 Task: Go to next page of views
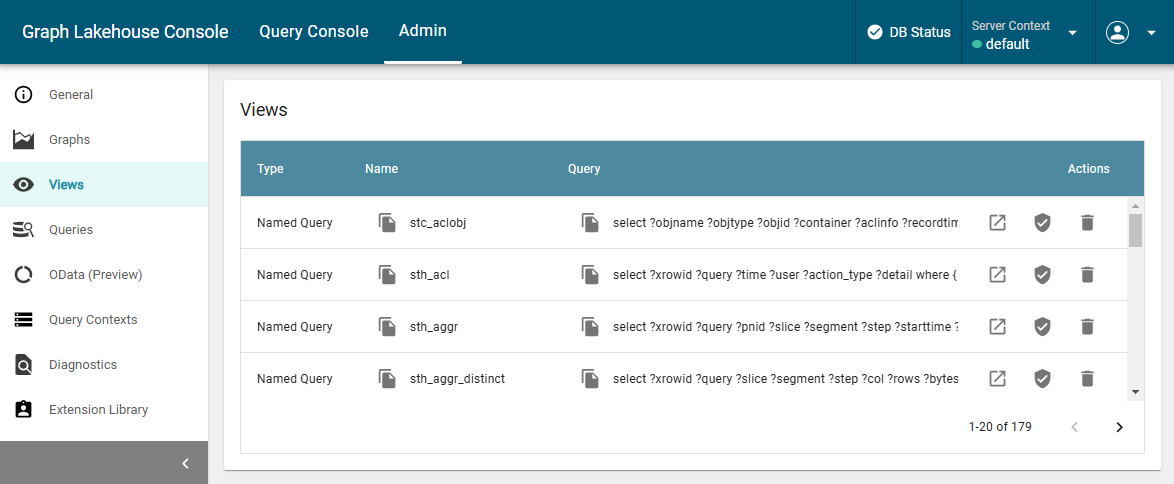1119,427
